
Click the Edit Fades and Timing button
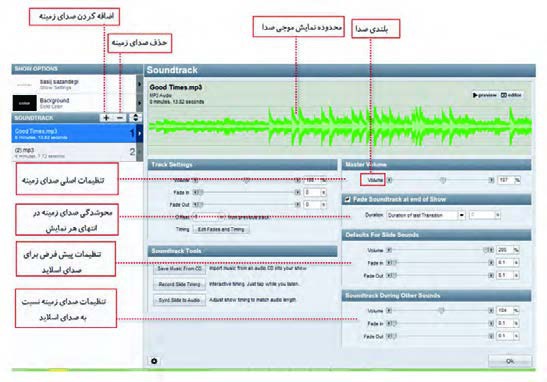pyautogui.click(x=221, y=230)
